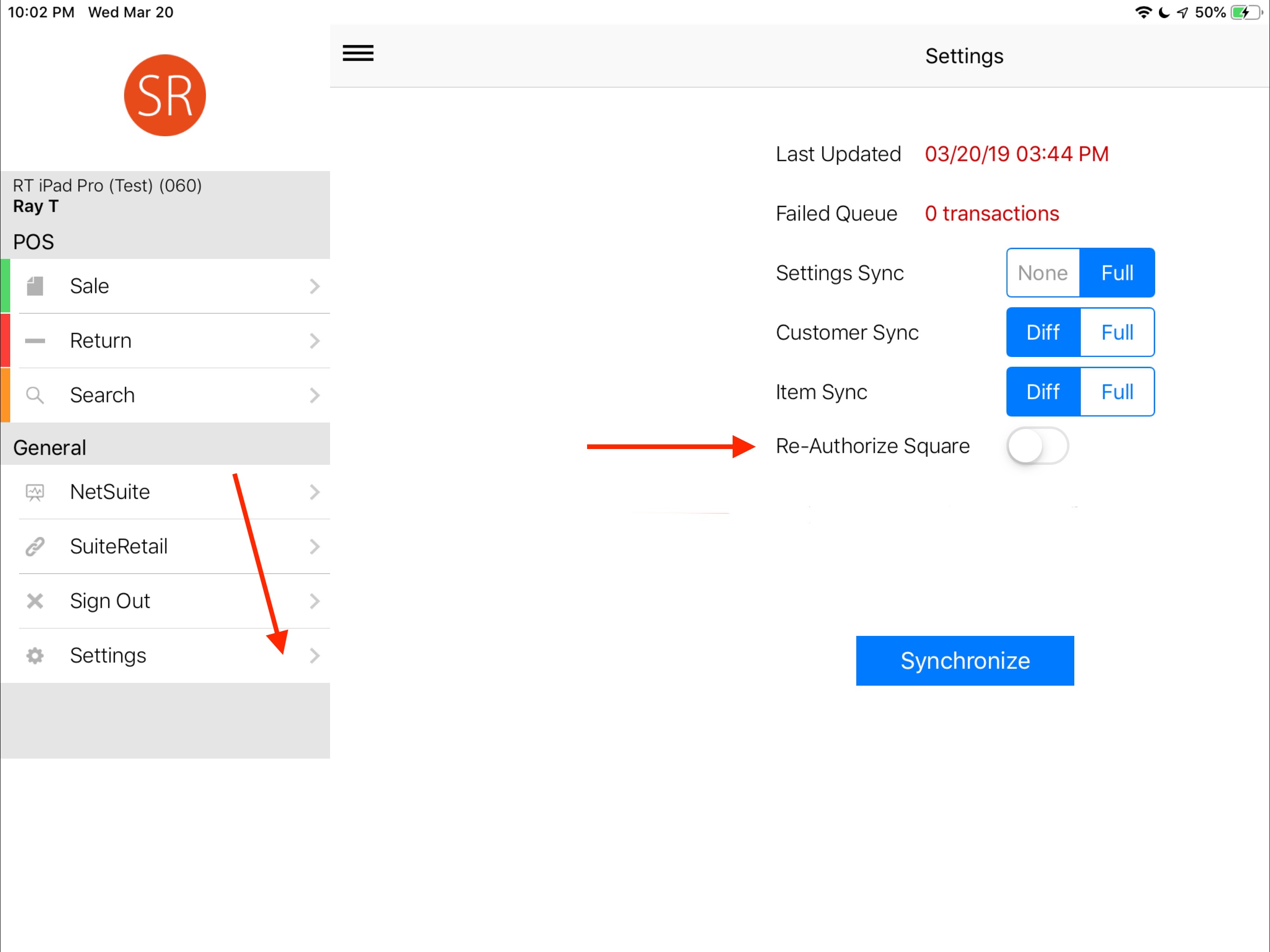Set Item Sync to Full
1270x952 pixels.
click(1117, 392)
